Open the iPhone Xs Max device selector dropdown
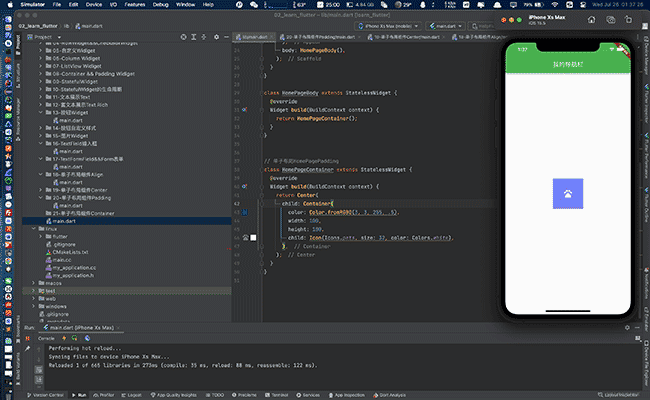The width and height of the screenshot is (650, 400). pos(388,26)
